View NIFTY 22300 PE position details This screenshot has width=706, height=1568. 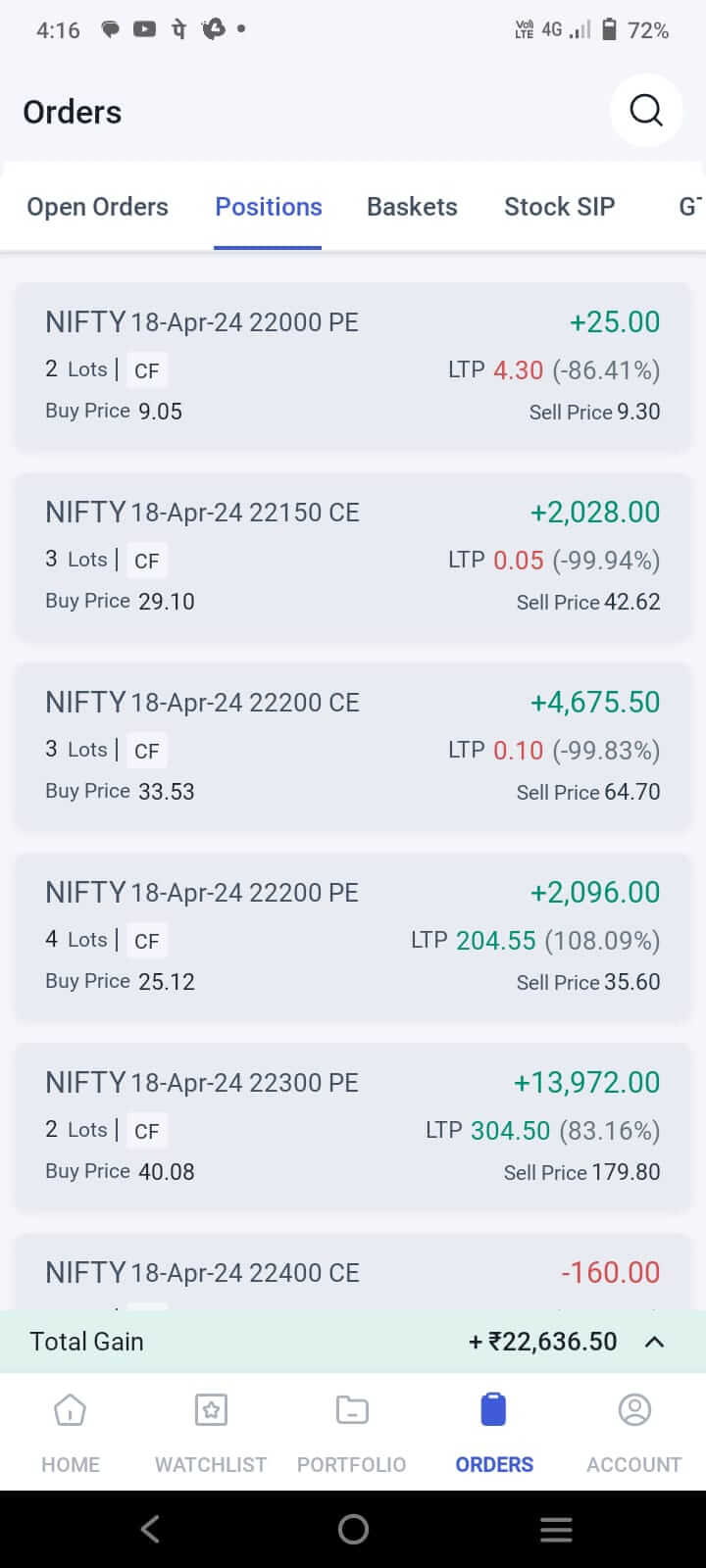coord(352,1127)
